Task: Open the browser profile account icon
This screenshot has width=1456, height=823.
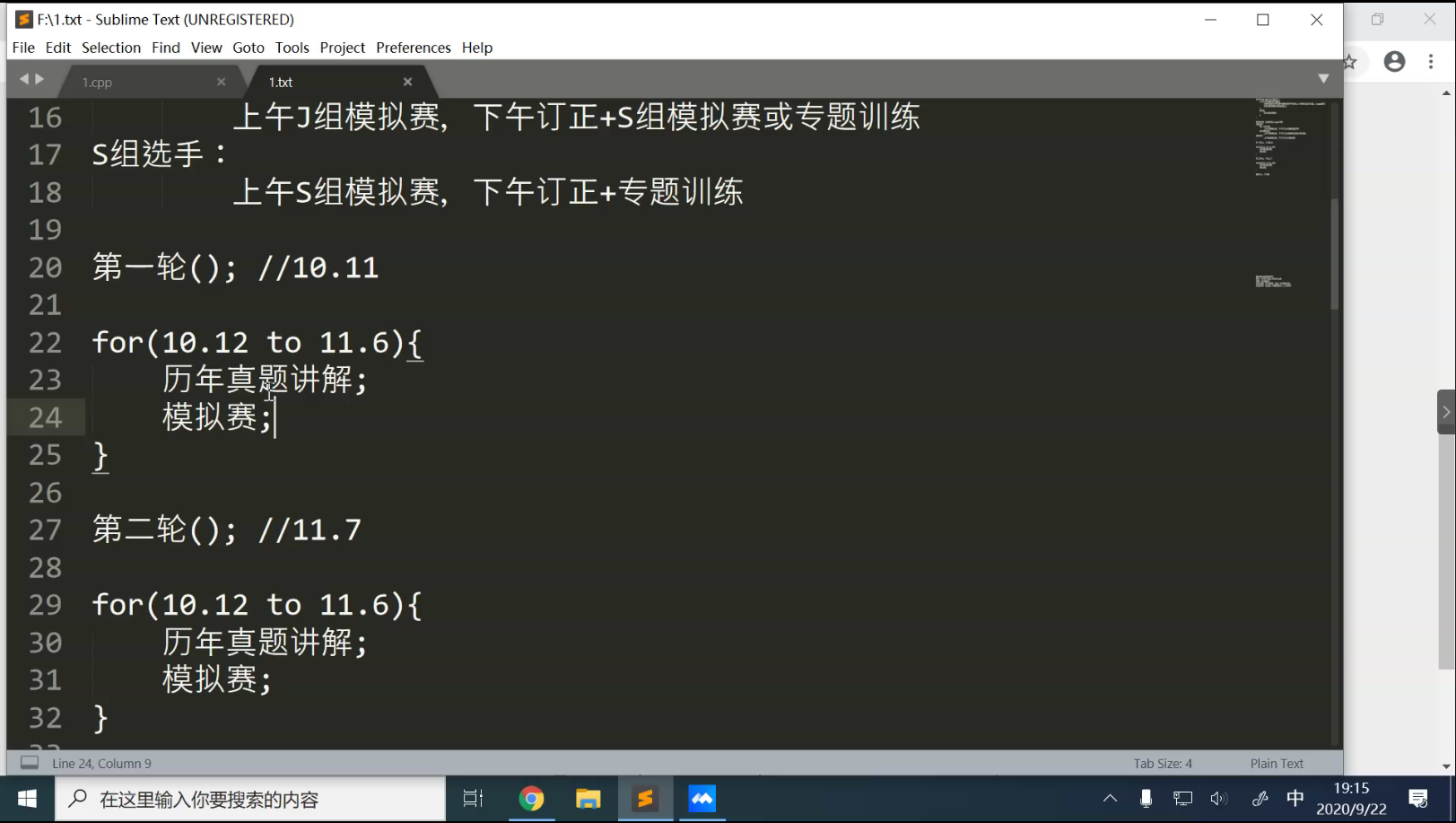Action: pos(1394,61)
